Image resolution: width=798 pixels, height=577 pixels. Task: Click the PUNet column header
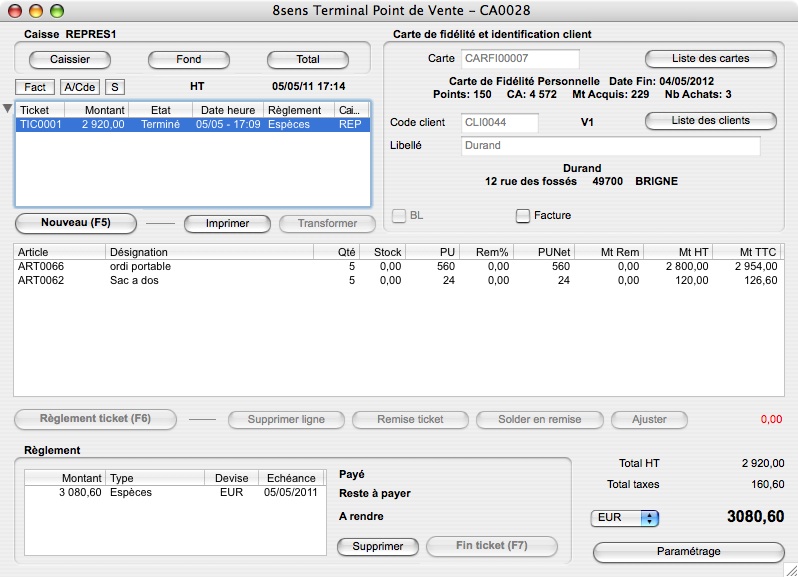click(545, 252)
